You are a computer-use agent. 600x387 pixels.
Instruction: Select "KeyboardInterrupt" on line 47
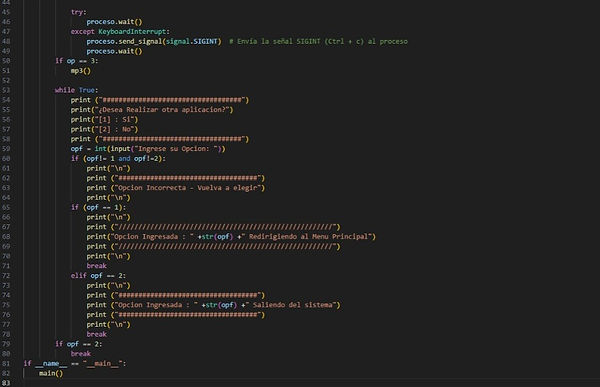(132, 31)
